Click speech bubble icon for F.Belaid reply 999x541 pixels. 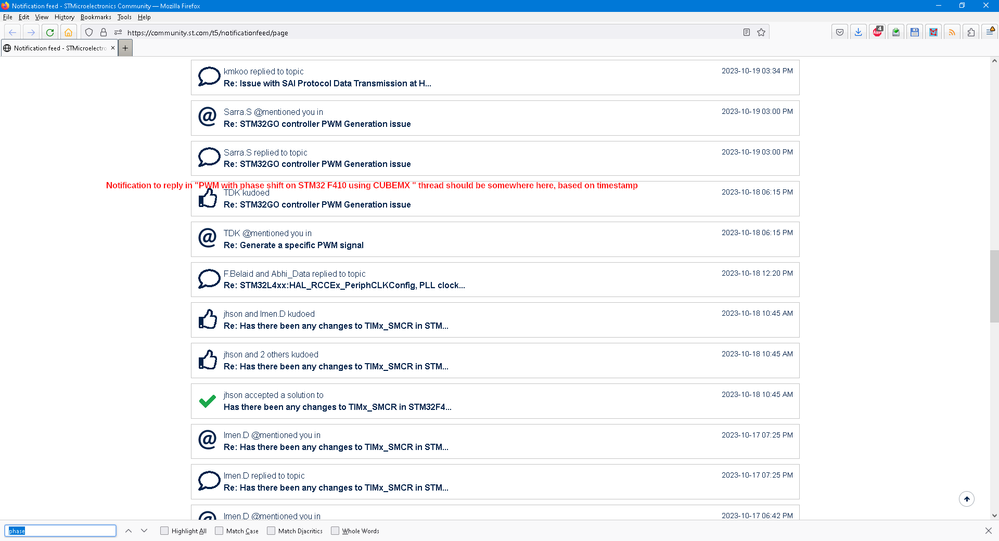pos(208,278)
